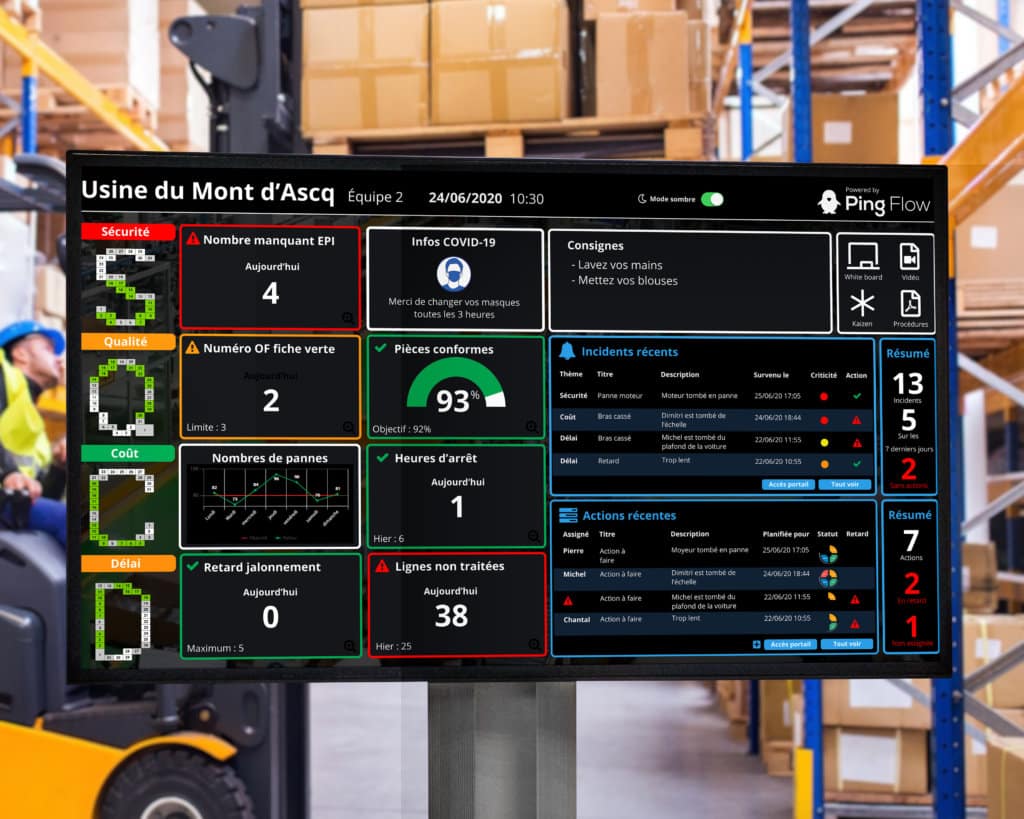The image size is (1024, 819).
Task: Click the 'Usine du Mont d'Ascq' title
Action: point(208,191)
